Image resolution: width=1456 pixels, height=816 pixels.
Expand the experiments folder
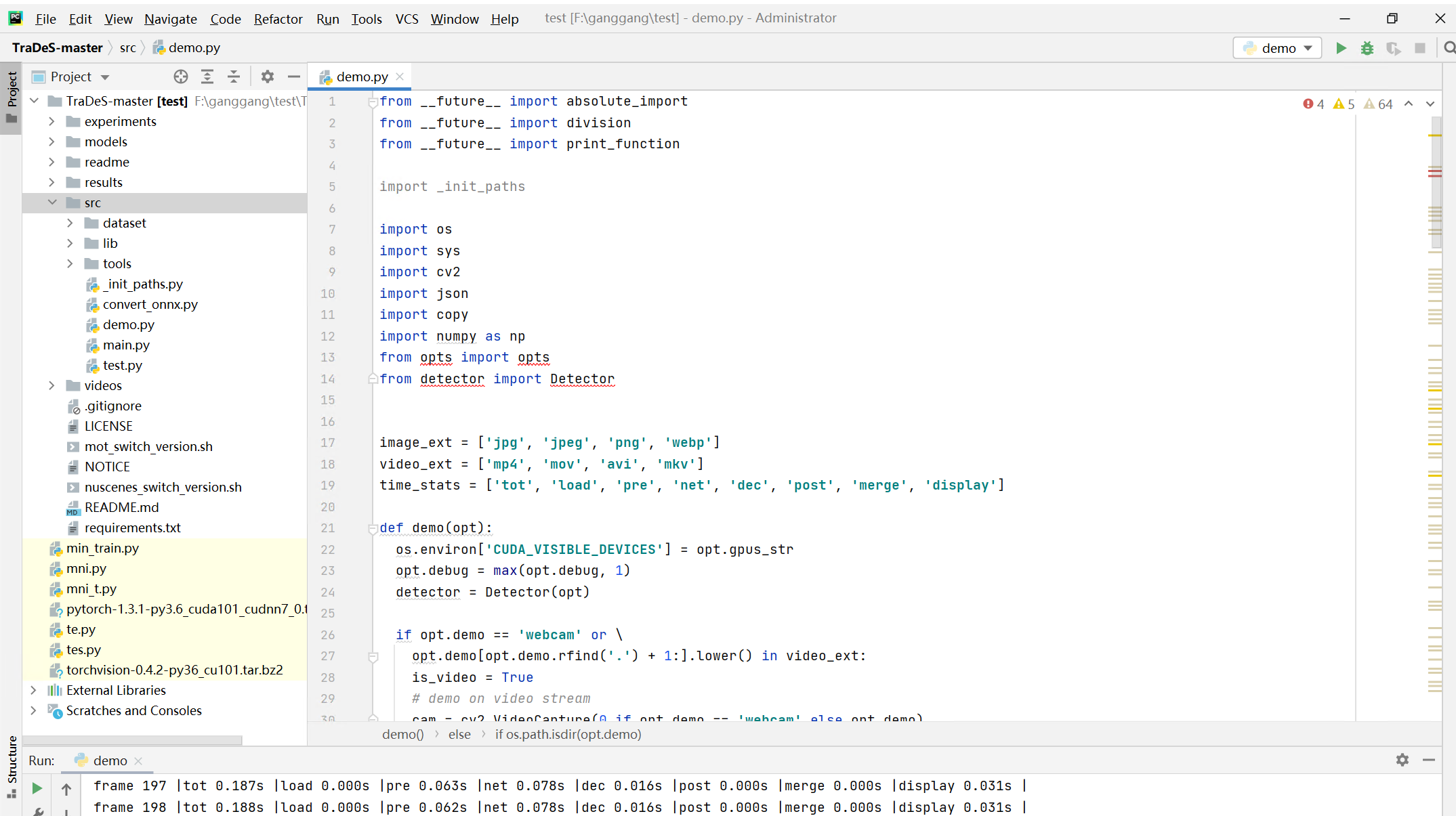51,121
